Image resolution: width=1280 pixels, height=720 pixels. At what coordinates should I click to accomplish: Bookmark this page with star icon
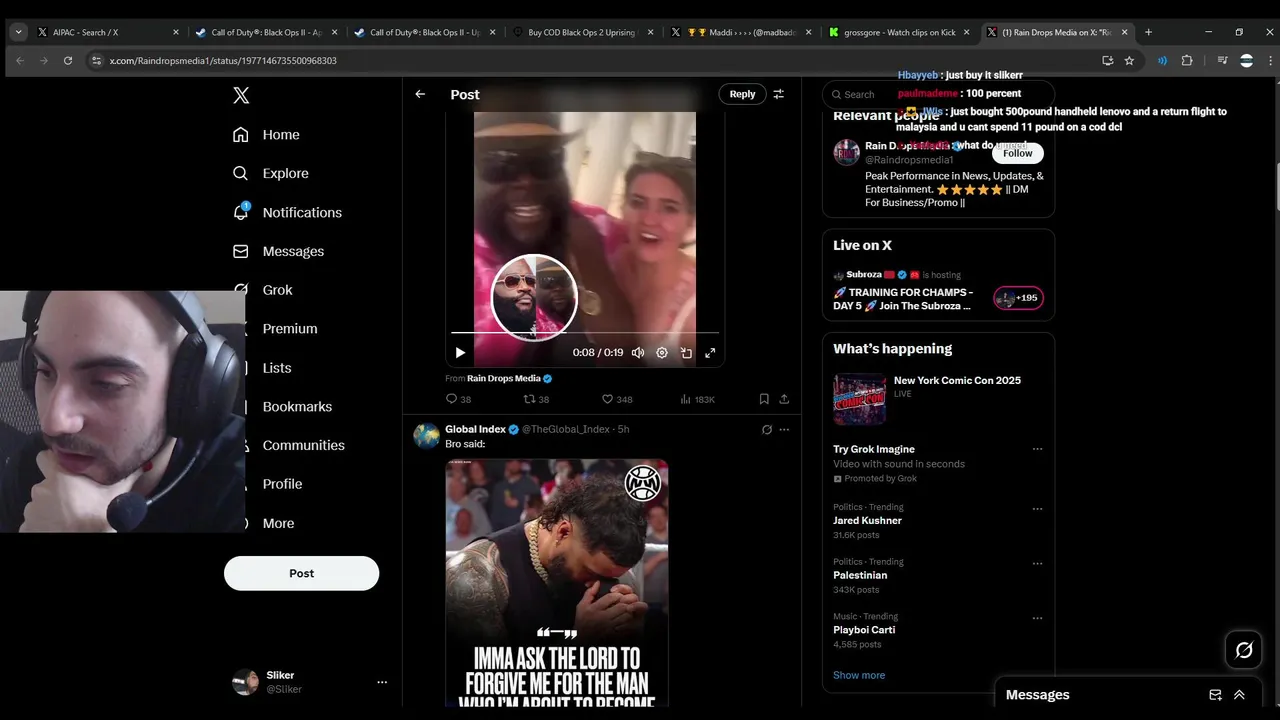(x=1129, y=60)
